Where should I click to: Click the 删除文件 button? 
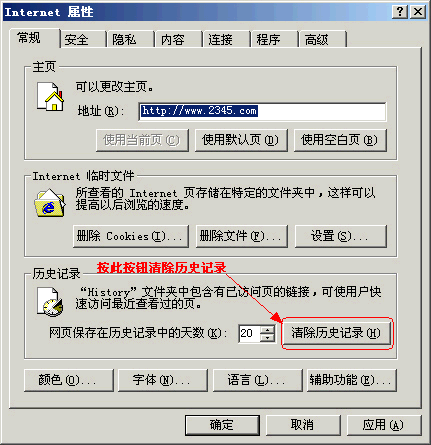point(242,236)
